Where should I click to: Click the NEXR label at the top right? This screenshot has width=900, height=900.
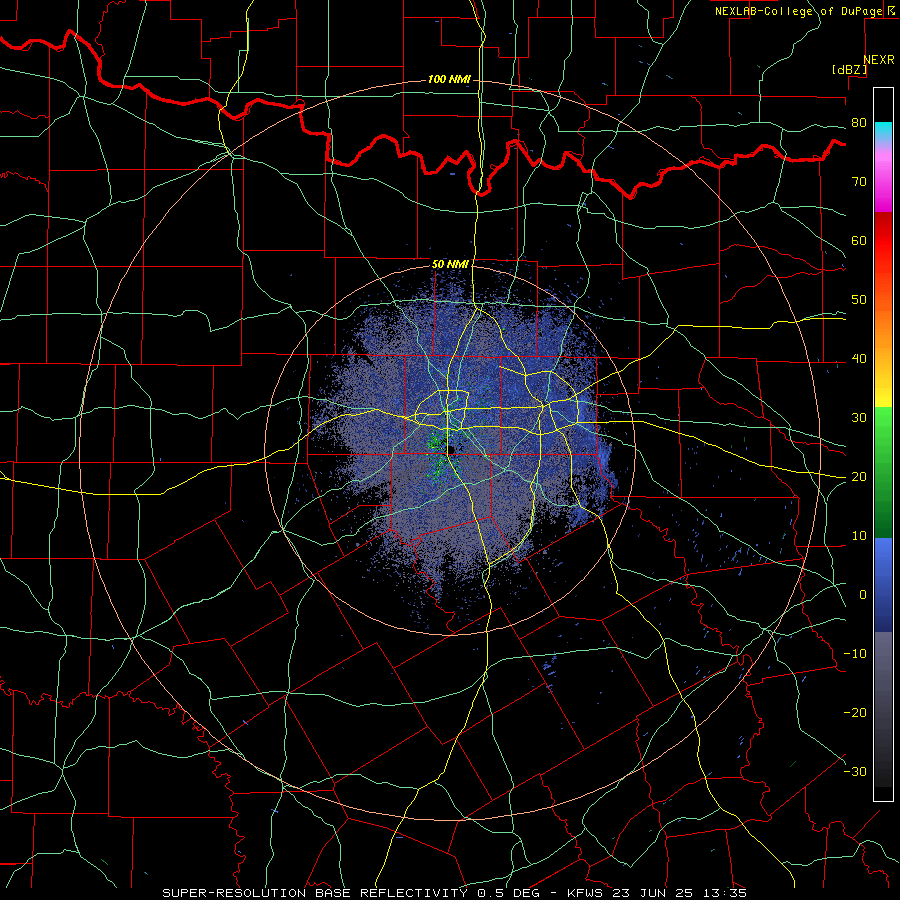(x=879, y=60)
